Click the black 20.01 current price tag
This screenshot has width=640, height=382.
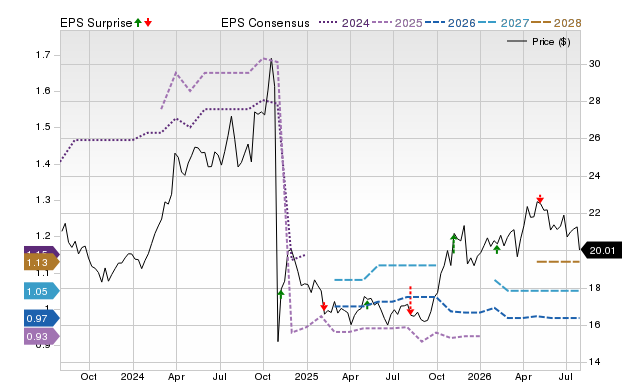click(601, 250)
